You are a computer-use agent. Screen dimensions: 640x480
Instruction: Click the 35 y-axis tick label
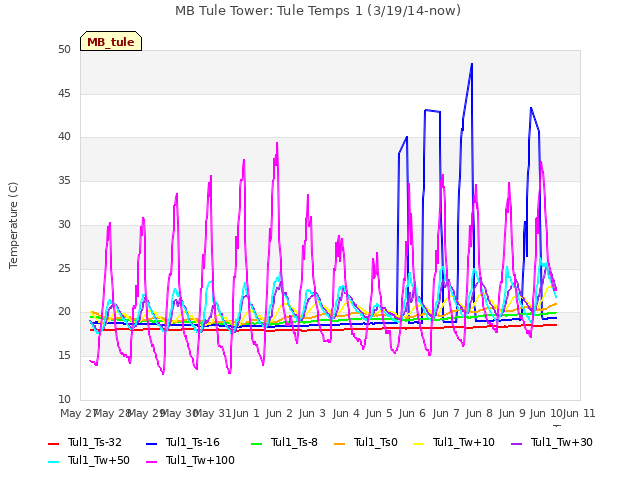pyautogui.click(x=64, y=180)
